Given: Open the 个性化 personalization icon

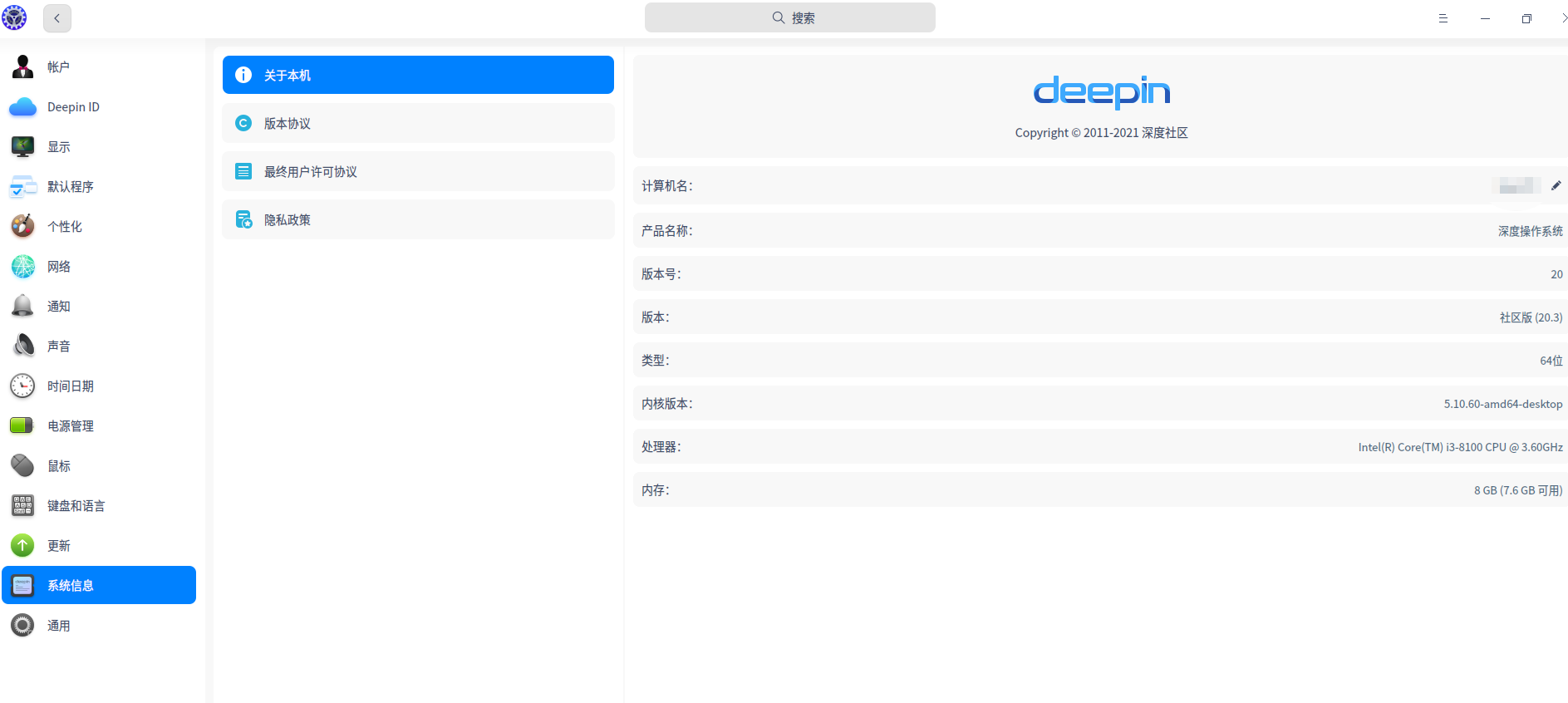Looking at the screenshot, I should click(x=22, y=226).
